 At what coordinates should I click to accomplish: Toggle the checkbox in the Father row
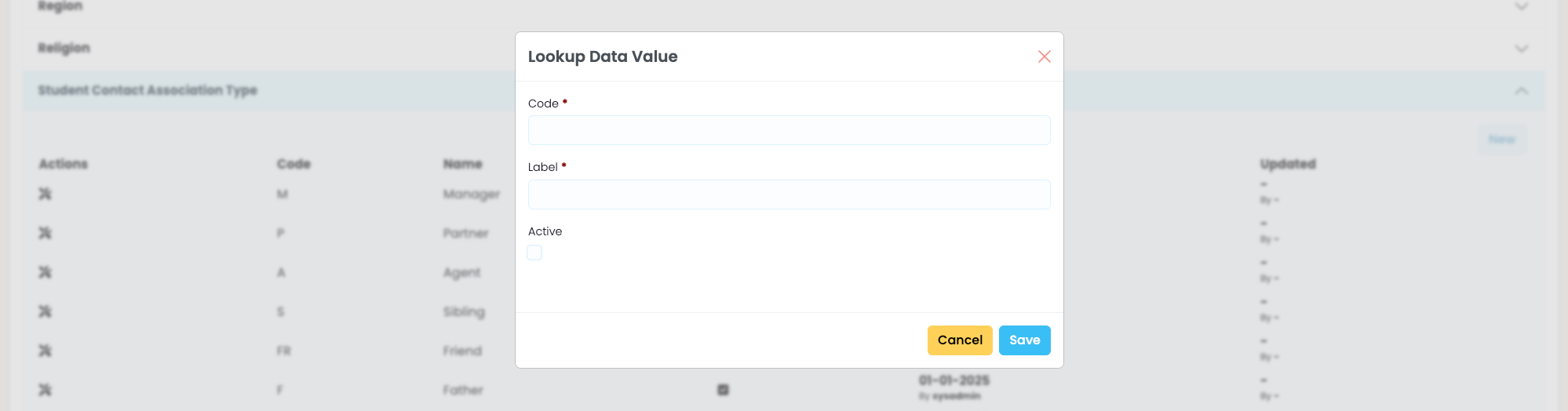[723, 390]
